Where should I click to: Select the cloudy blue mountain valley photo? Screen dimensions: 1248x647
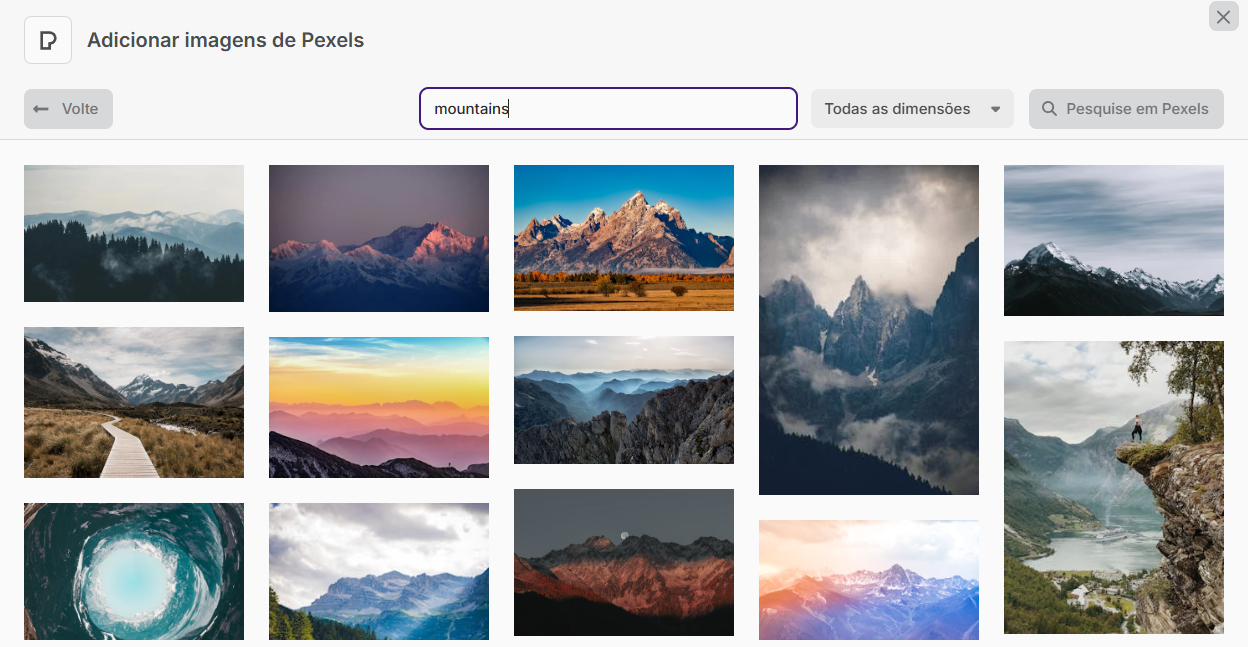coord(379,571)
